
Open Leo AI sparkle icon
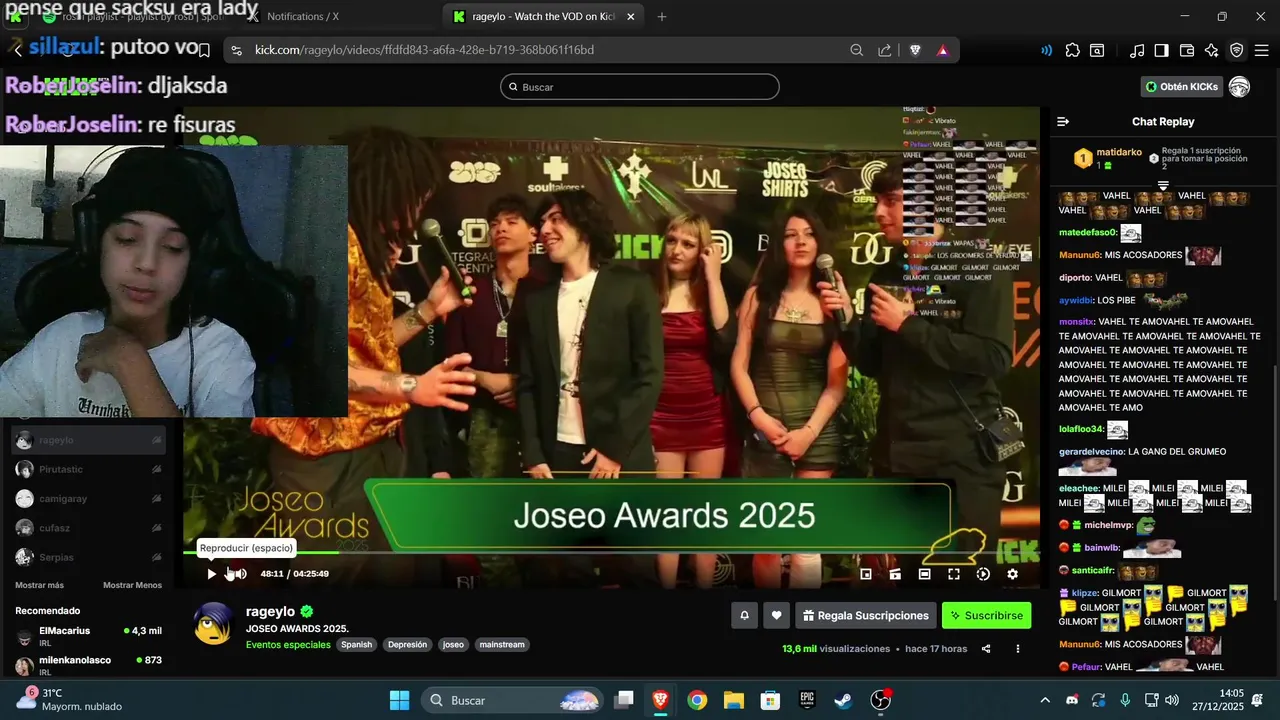pos(1212,50)
